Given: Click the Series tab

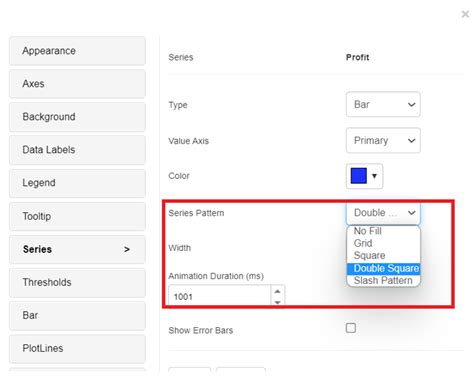Looking at the screenshot, I should point(77,249).
